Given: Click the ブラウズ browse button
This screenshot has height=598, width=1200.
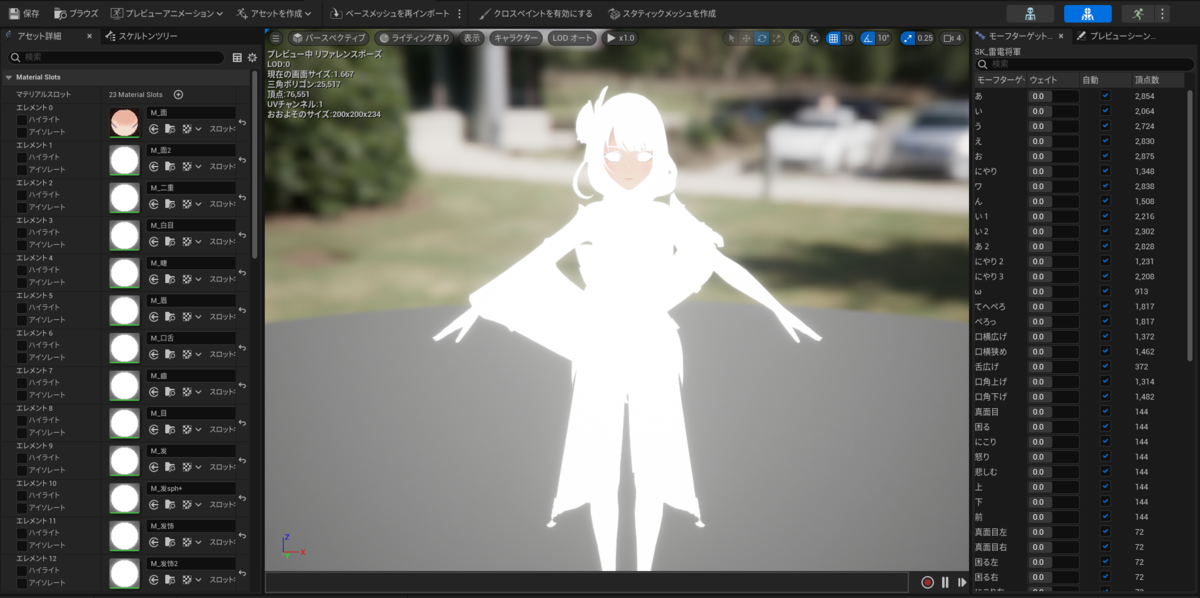Looking at the screenshot, I should (75, 14).
